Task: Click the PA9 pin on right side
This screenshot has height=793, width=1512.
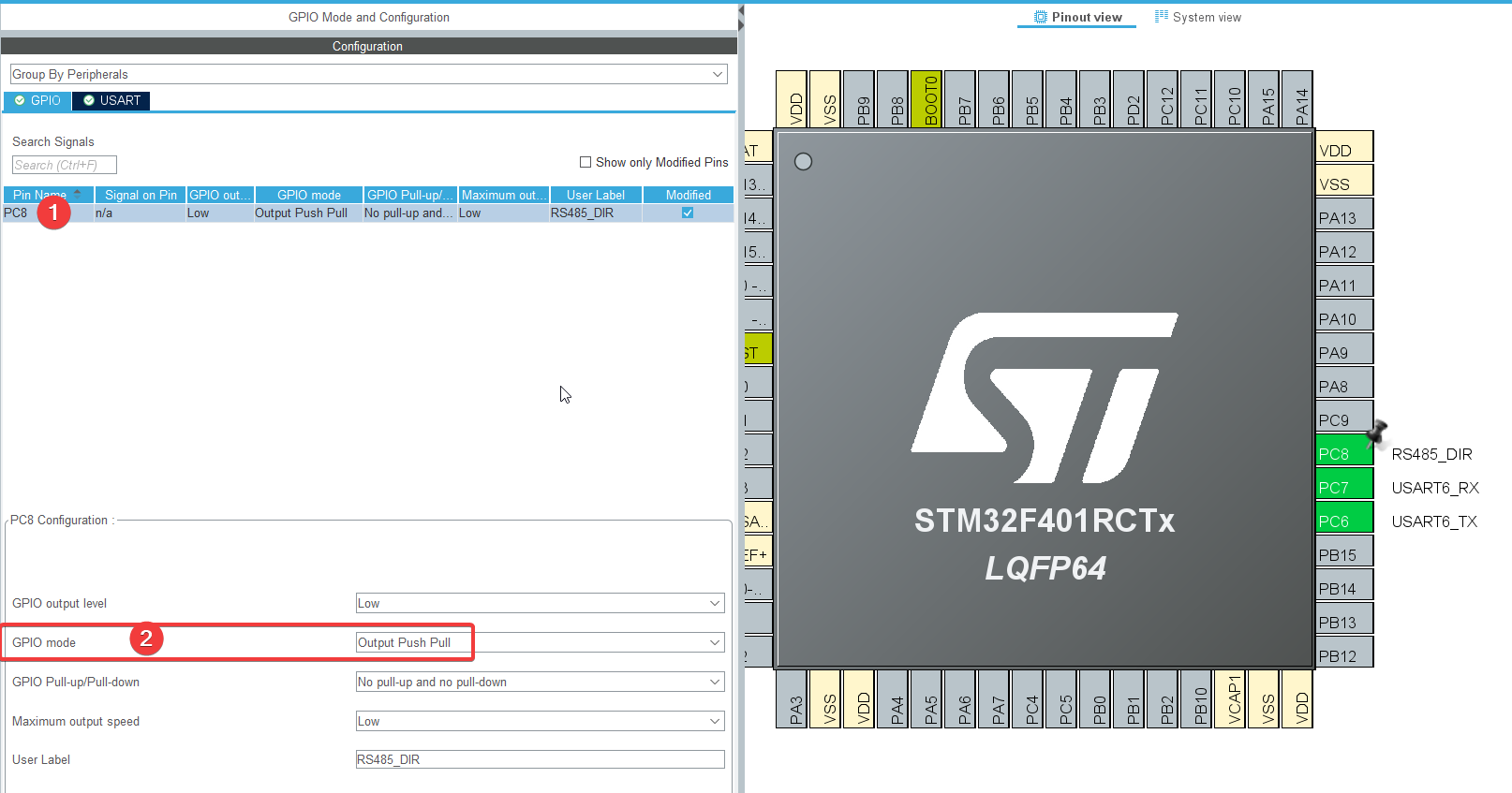Action: click(1343, 353)
